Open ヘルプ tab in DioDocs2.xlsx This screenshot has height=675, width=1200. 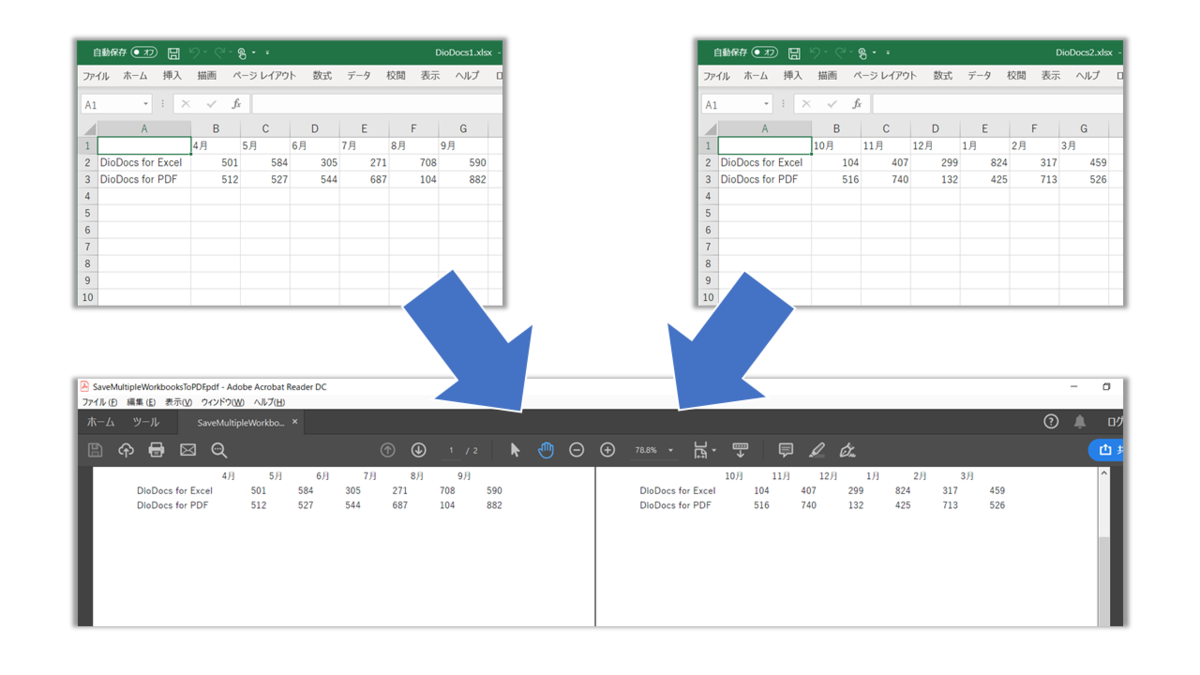(x=1088, y=76)
